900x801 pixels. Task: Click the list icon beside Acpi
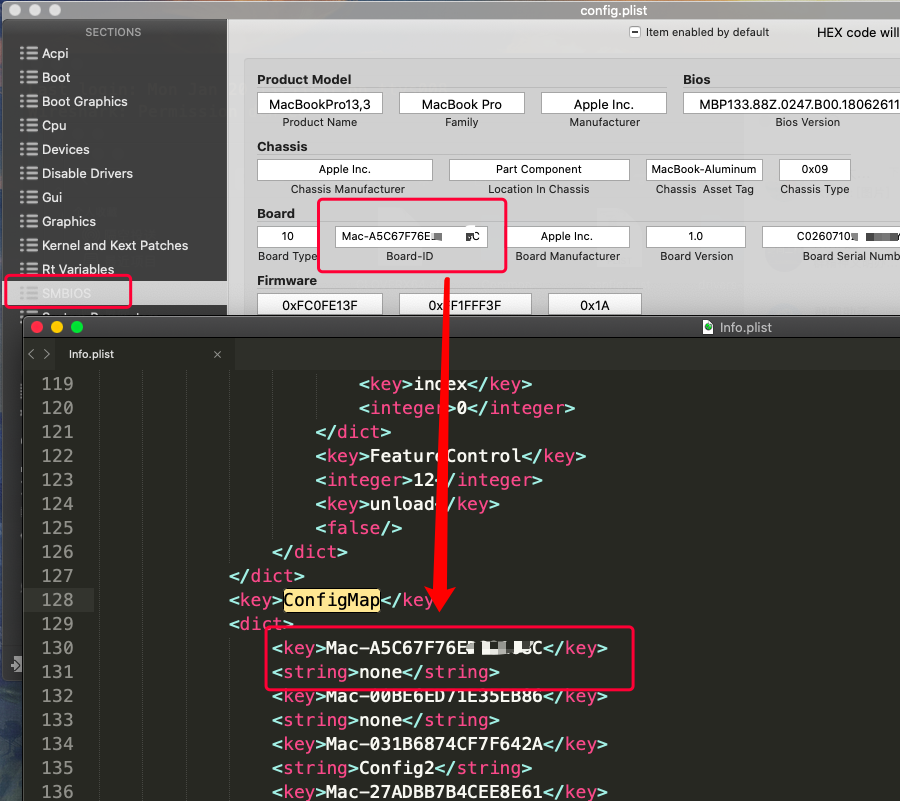(29, 53)
